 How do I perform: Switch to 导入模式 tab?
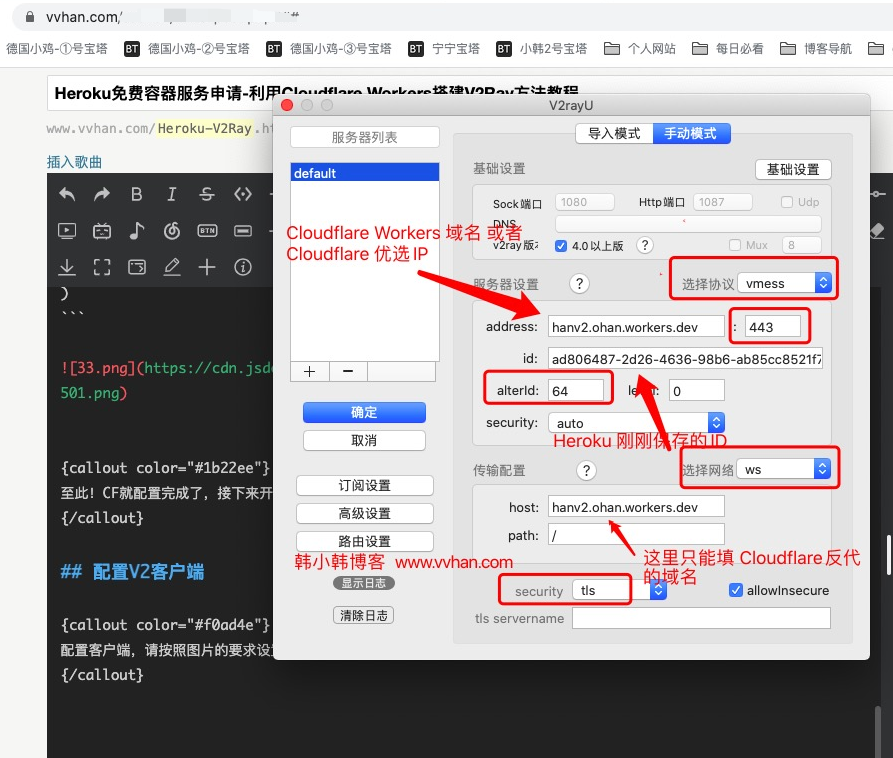(x=614, y=133)
